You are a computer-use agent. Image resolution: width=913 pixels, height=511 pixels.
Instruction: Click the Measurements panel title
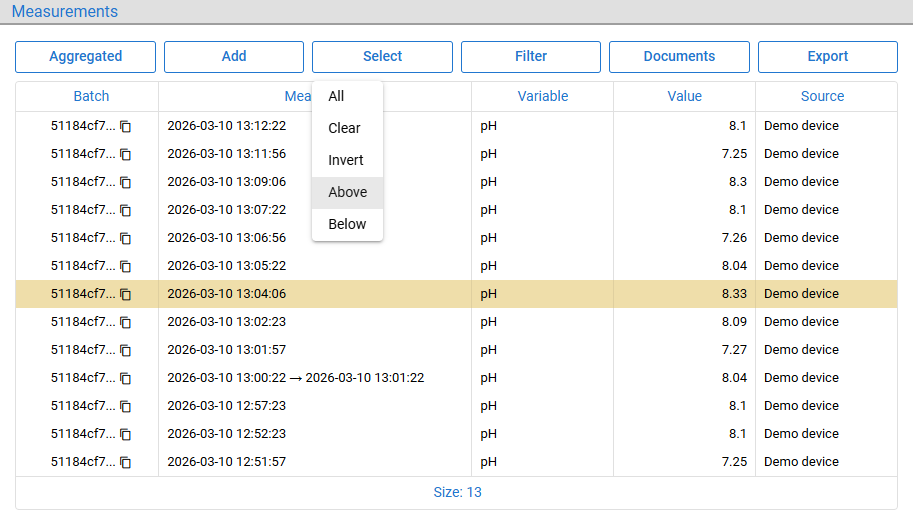coord(65,11)
